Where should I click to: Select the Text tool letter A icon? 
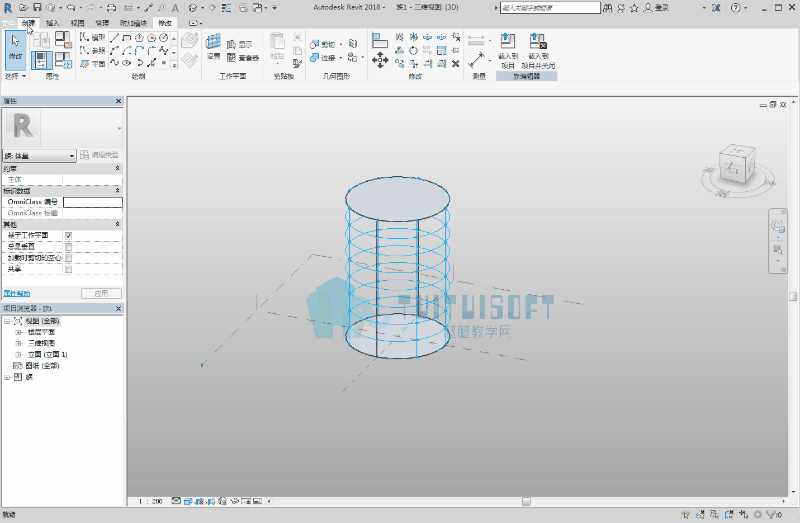pos(175,8)
